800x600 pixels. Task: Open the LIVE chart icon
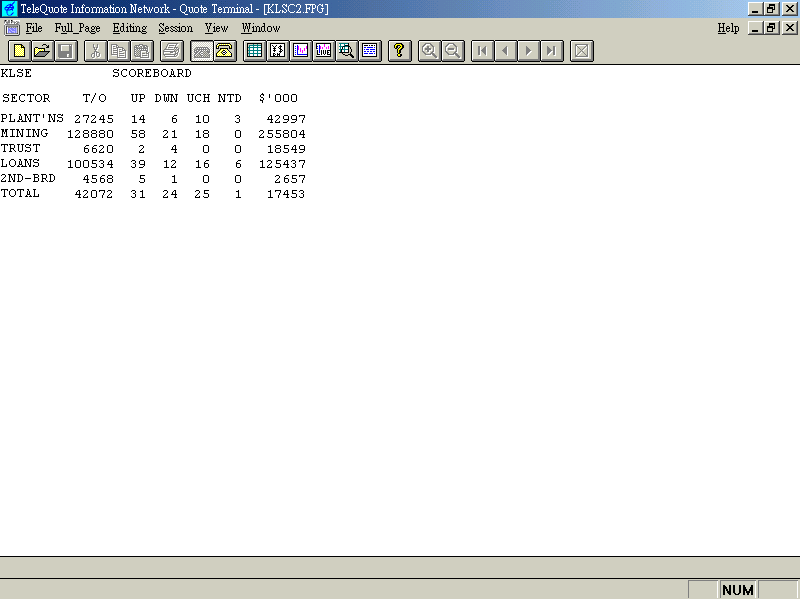323,51
